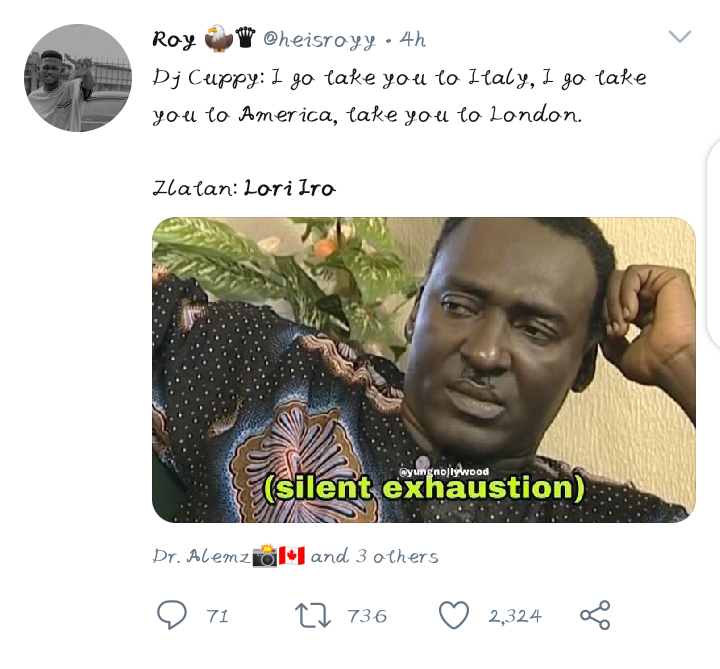720x669 pixels.
Task: Click the eagle emoji beside Roy
Action: [219, 39]
